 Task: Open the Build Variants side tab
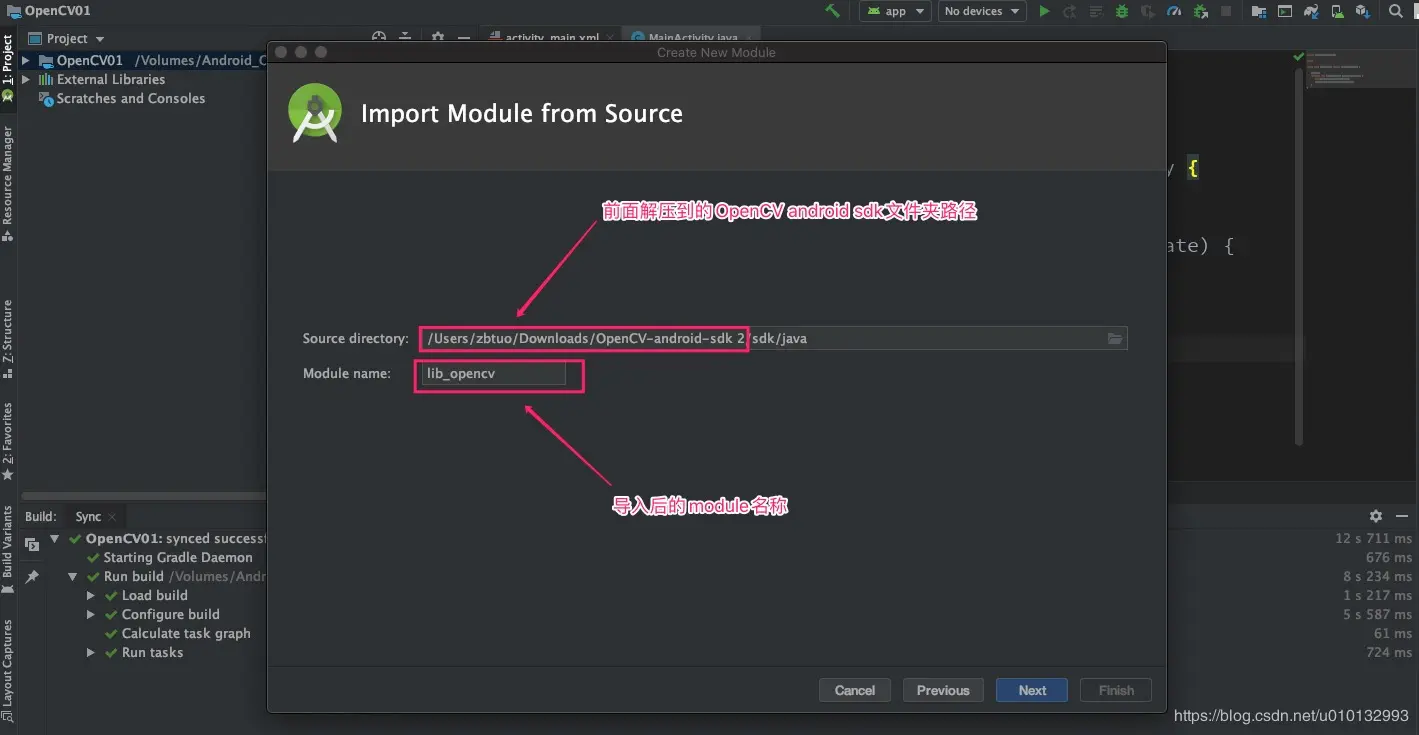tap(8, 548)
